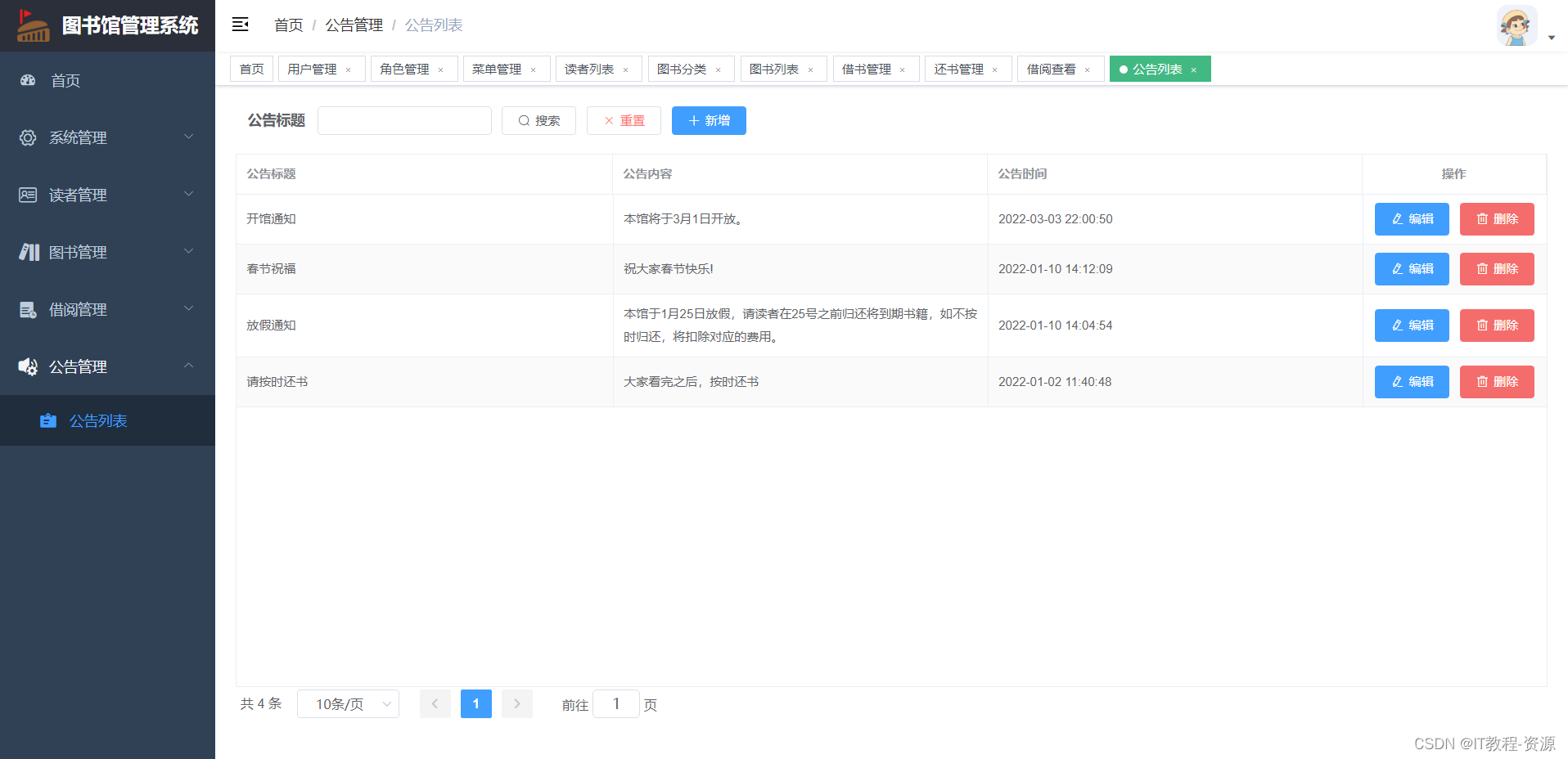Click the icon beside 公告列表 submenu
1568x759 pixels.
point(48,420)
